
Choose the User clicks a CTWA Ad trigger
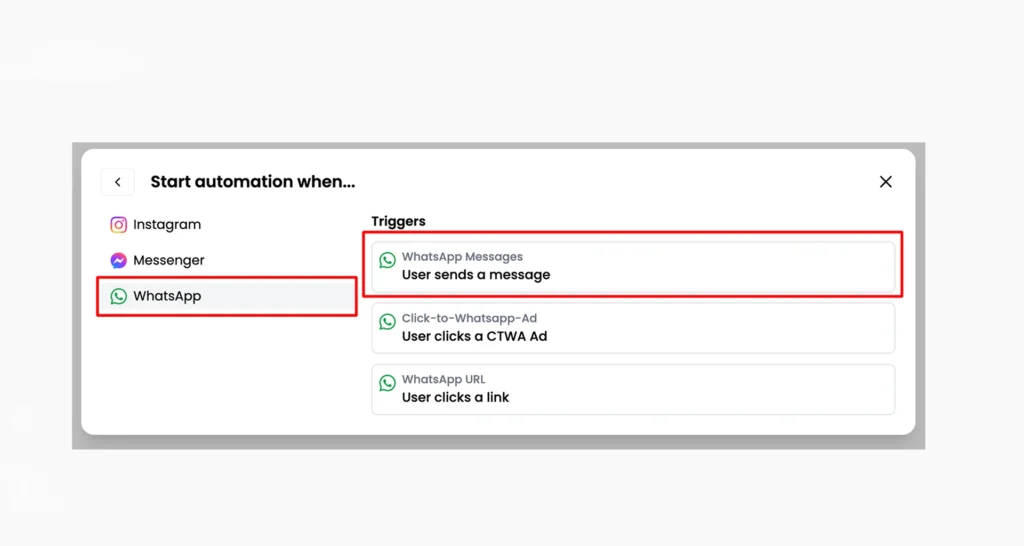633,328
